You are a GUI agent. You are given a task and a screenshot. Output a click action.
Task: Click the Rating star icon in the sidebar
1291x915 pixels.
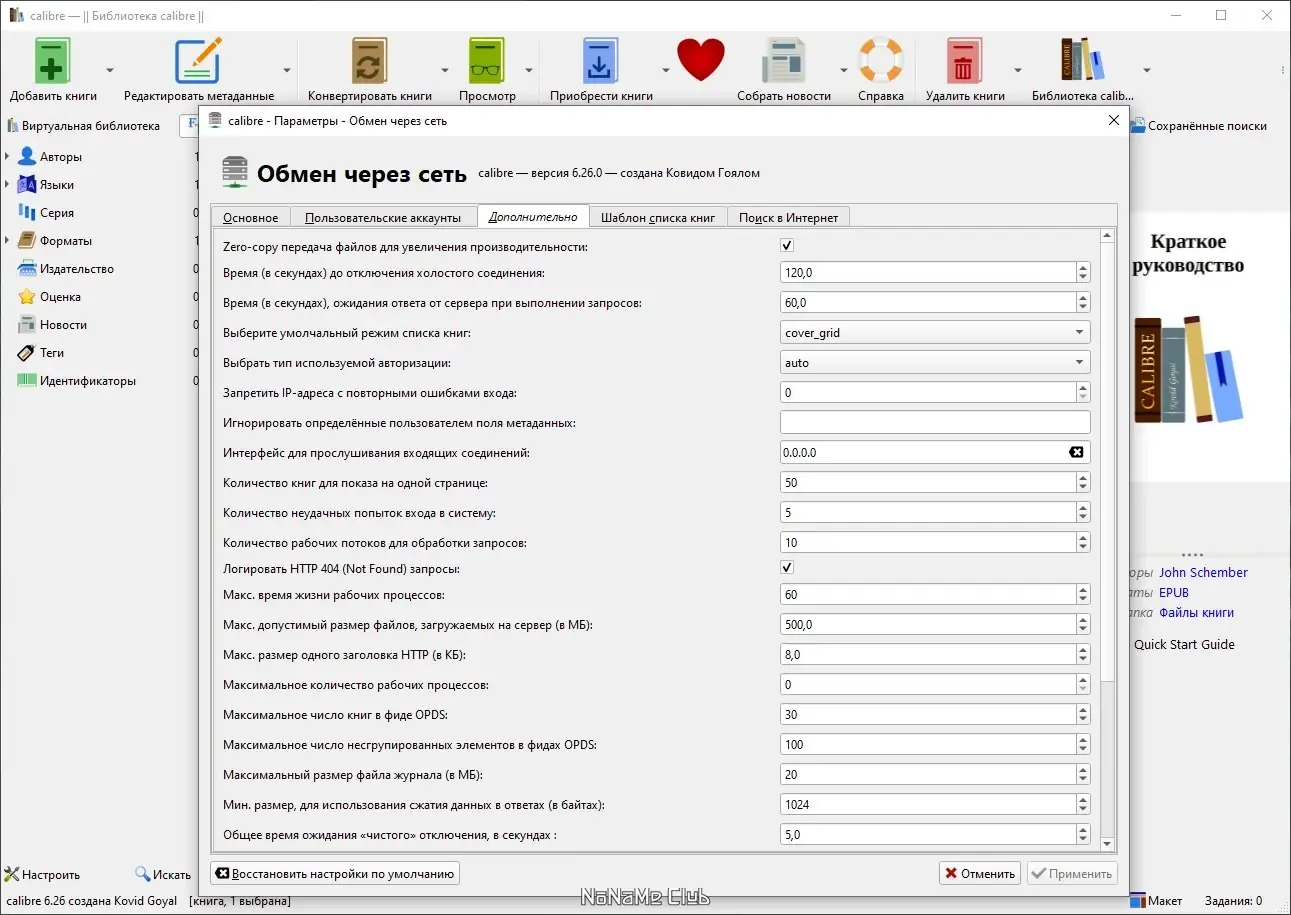click(x=27, y=297)
